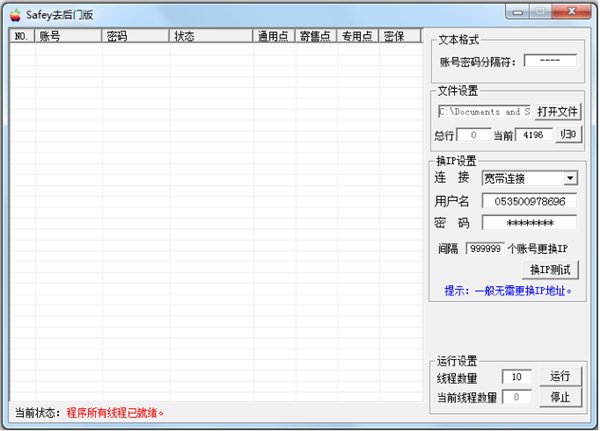600x431 pixels.
Task: Click the 停止 button
Action: click(560, 397)
